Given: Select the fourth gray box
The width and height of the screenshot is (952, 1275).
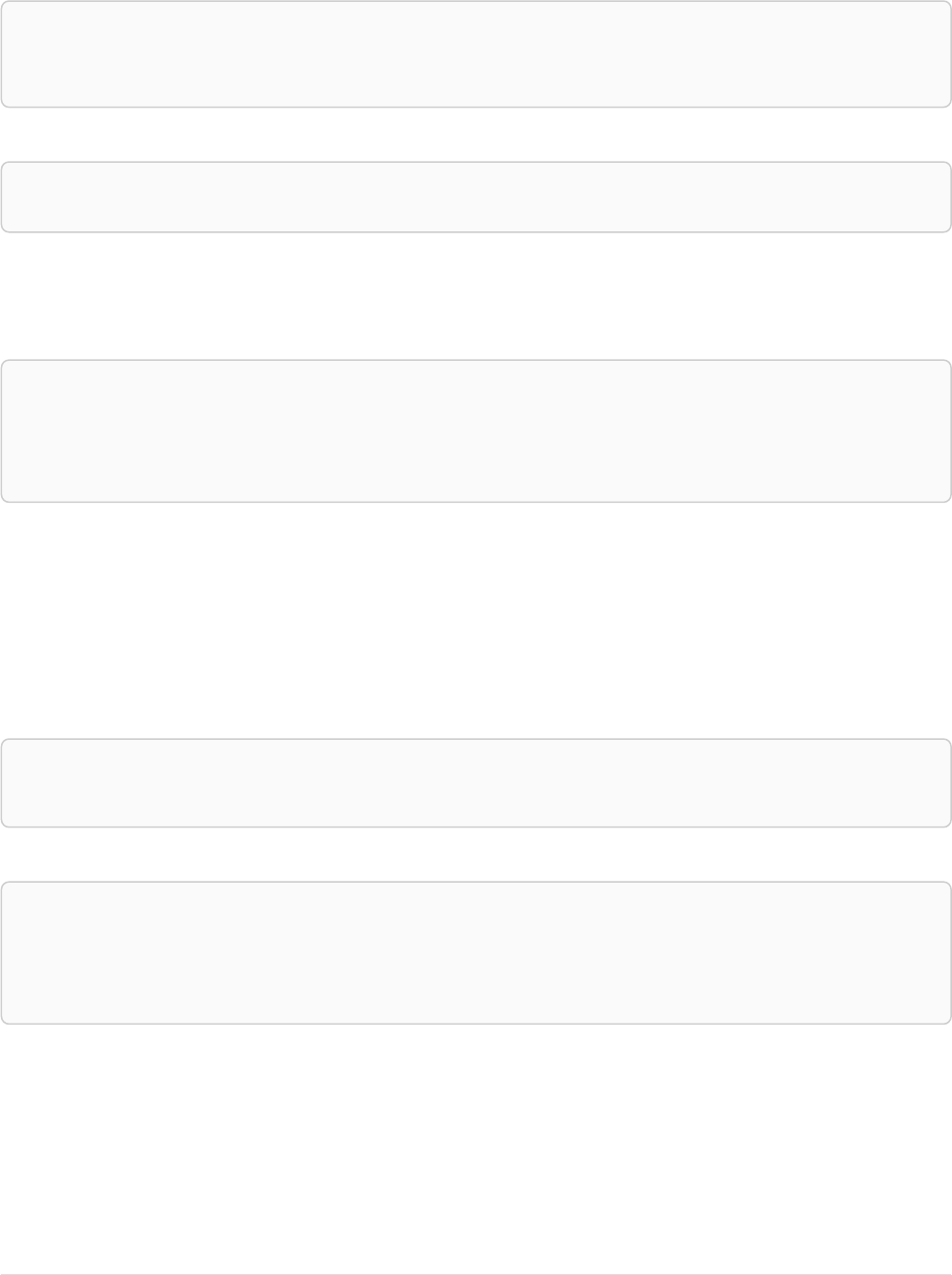Looking at the screenshot, I should [476, 783].
